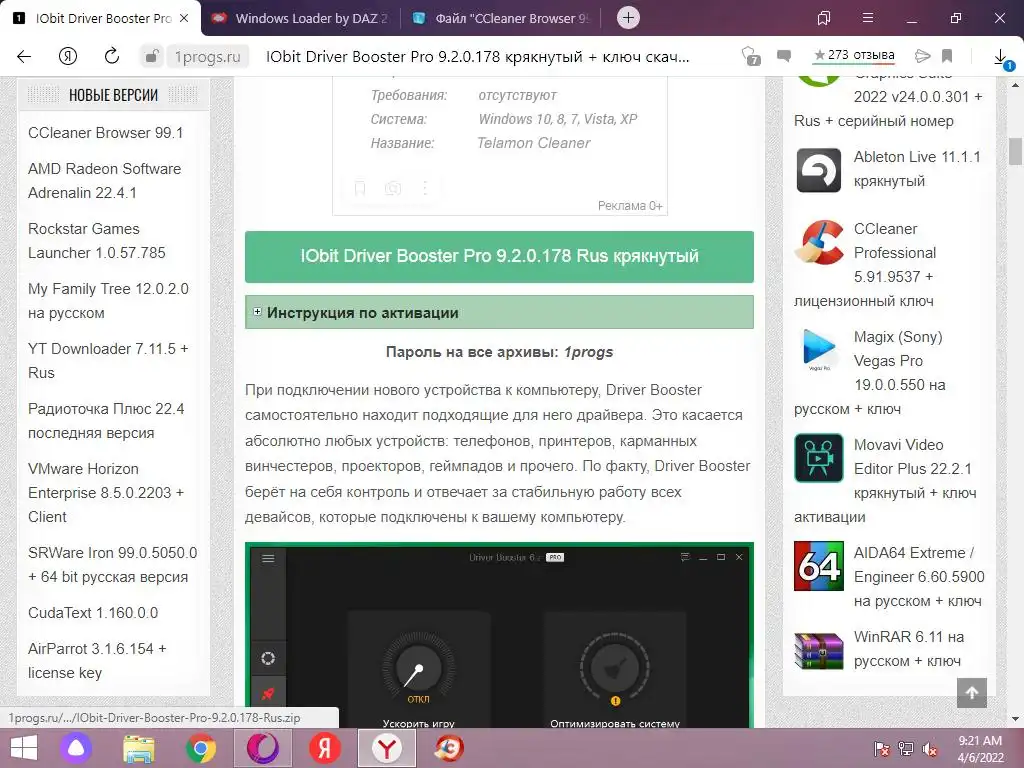Viewport: 1024px width, 768px height.
Task: Expand the Инструкция по активации section
Action: pos(499,312)
